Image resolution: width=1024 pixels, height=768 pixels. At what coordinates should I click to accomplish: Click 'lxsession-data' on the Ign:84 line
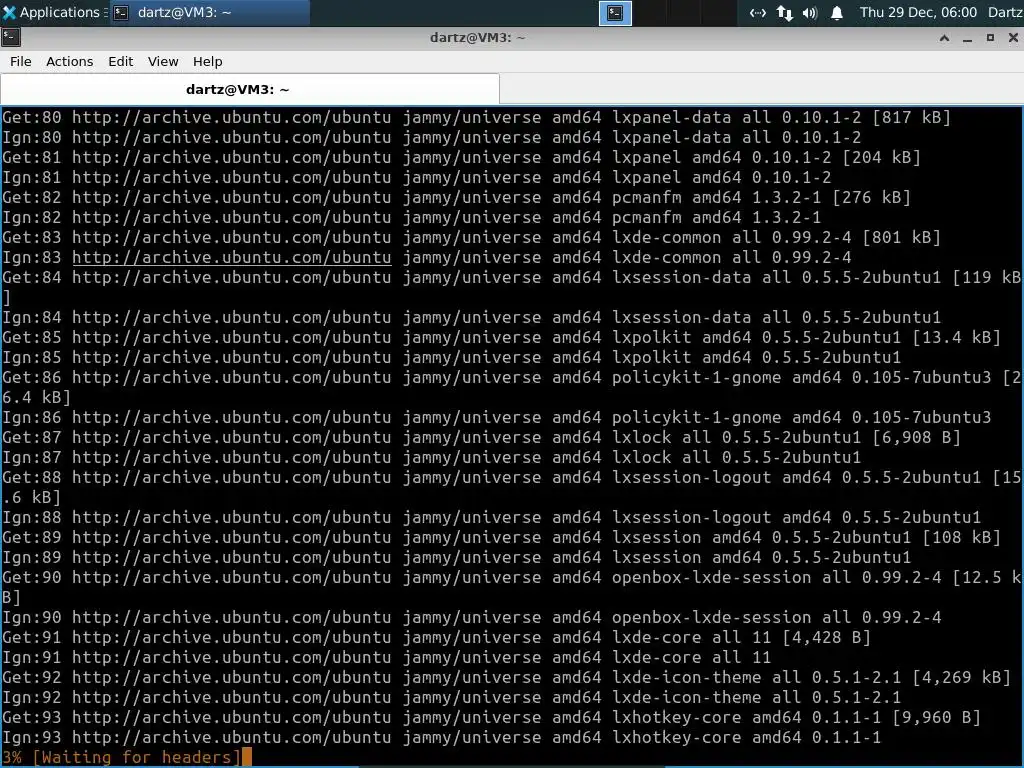click(x=681, y=317)
